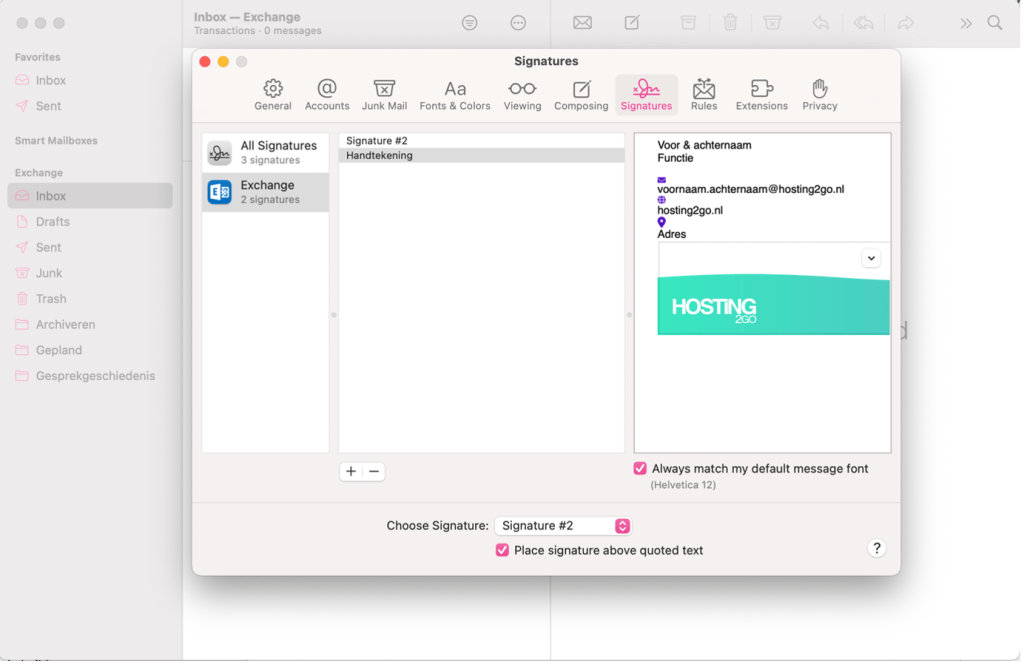Select Exchange Inbox in sidebar

pyautogui.click(x=90, y=196)
